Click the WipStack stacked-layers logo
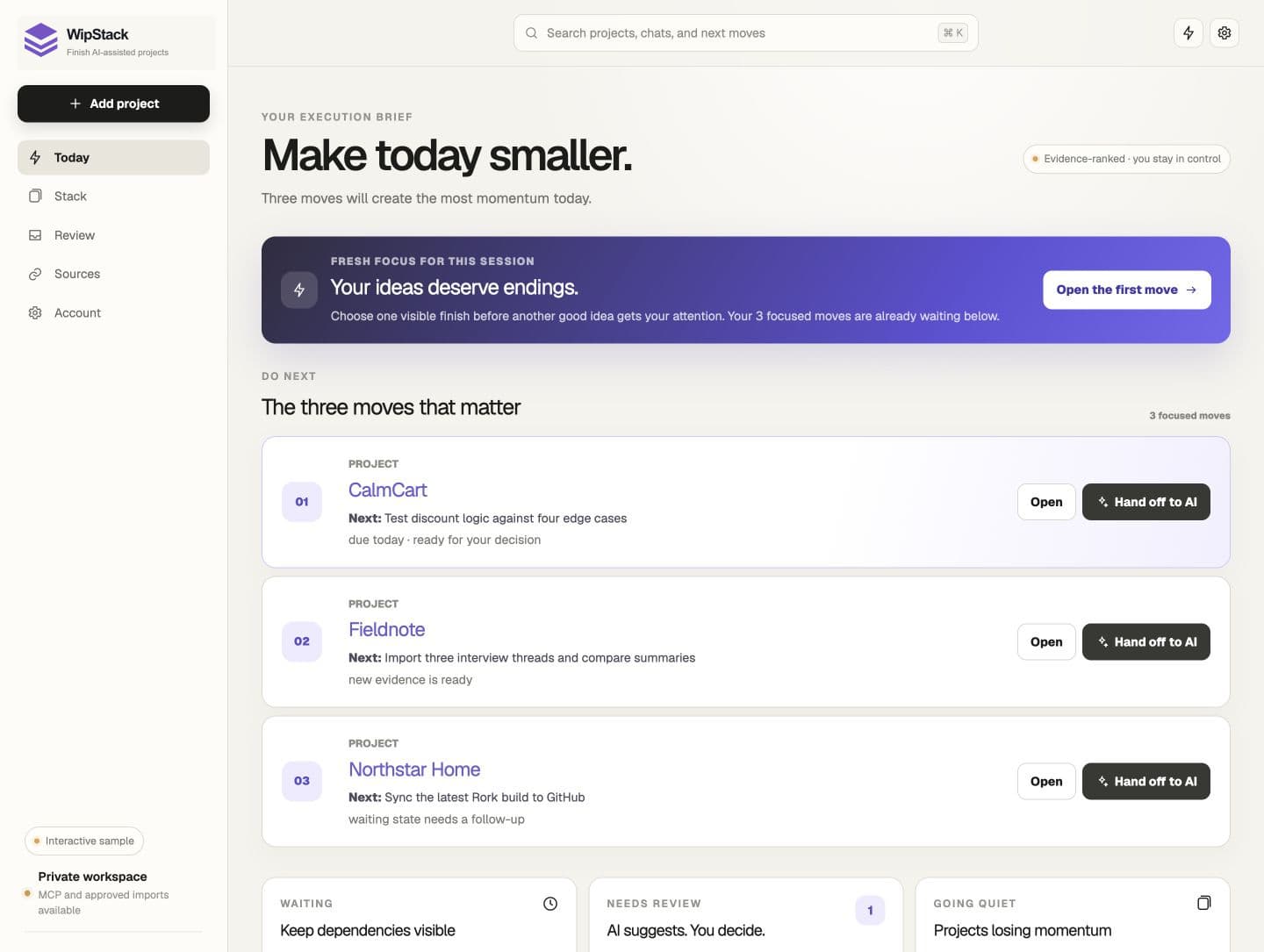 [x=40, y=40]
